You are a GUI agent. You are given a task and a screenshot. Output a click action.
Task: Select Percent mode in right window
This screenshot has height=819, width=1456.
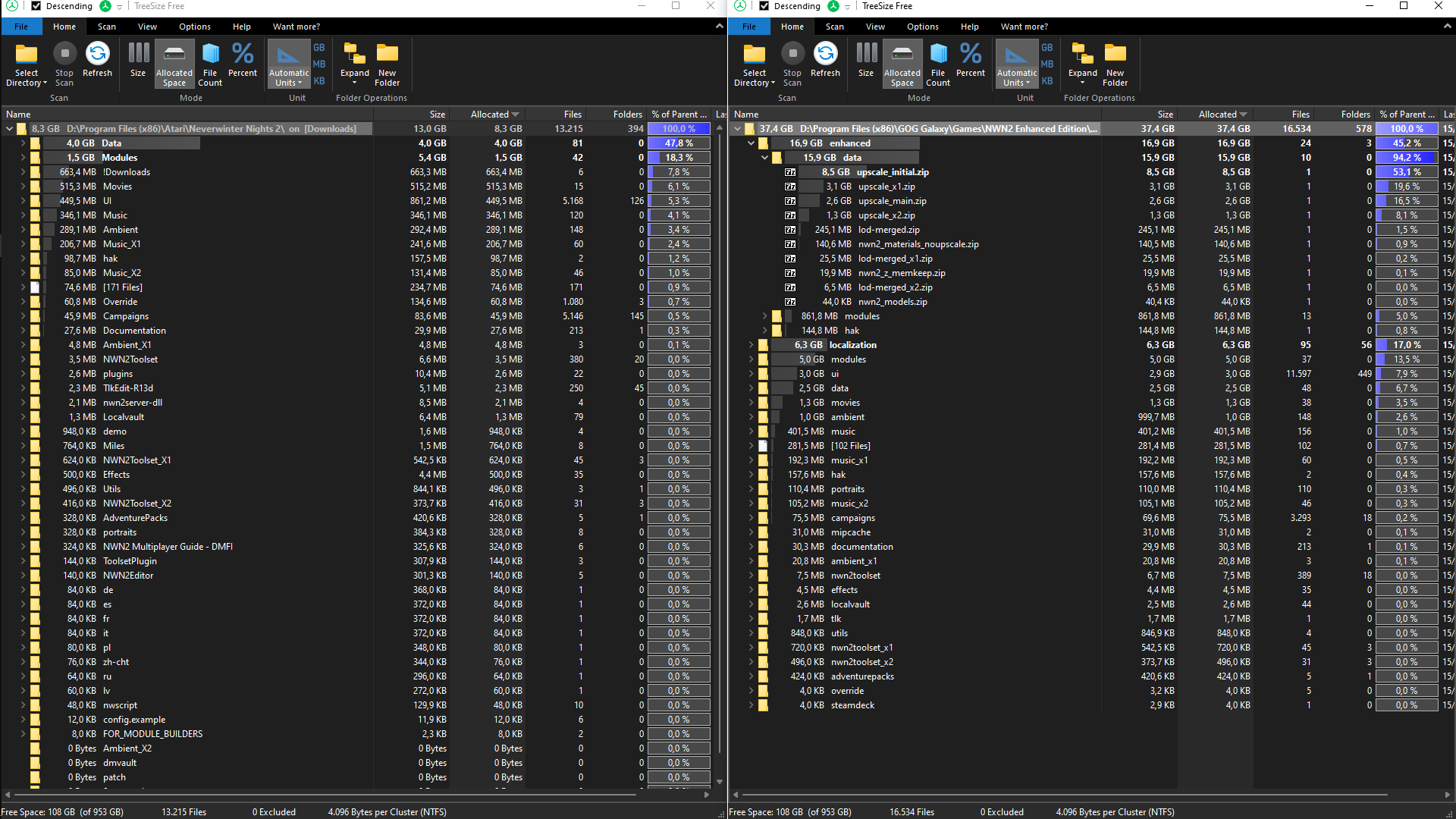pyautogui.click(x=971, y=61)
